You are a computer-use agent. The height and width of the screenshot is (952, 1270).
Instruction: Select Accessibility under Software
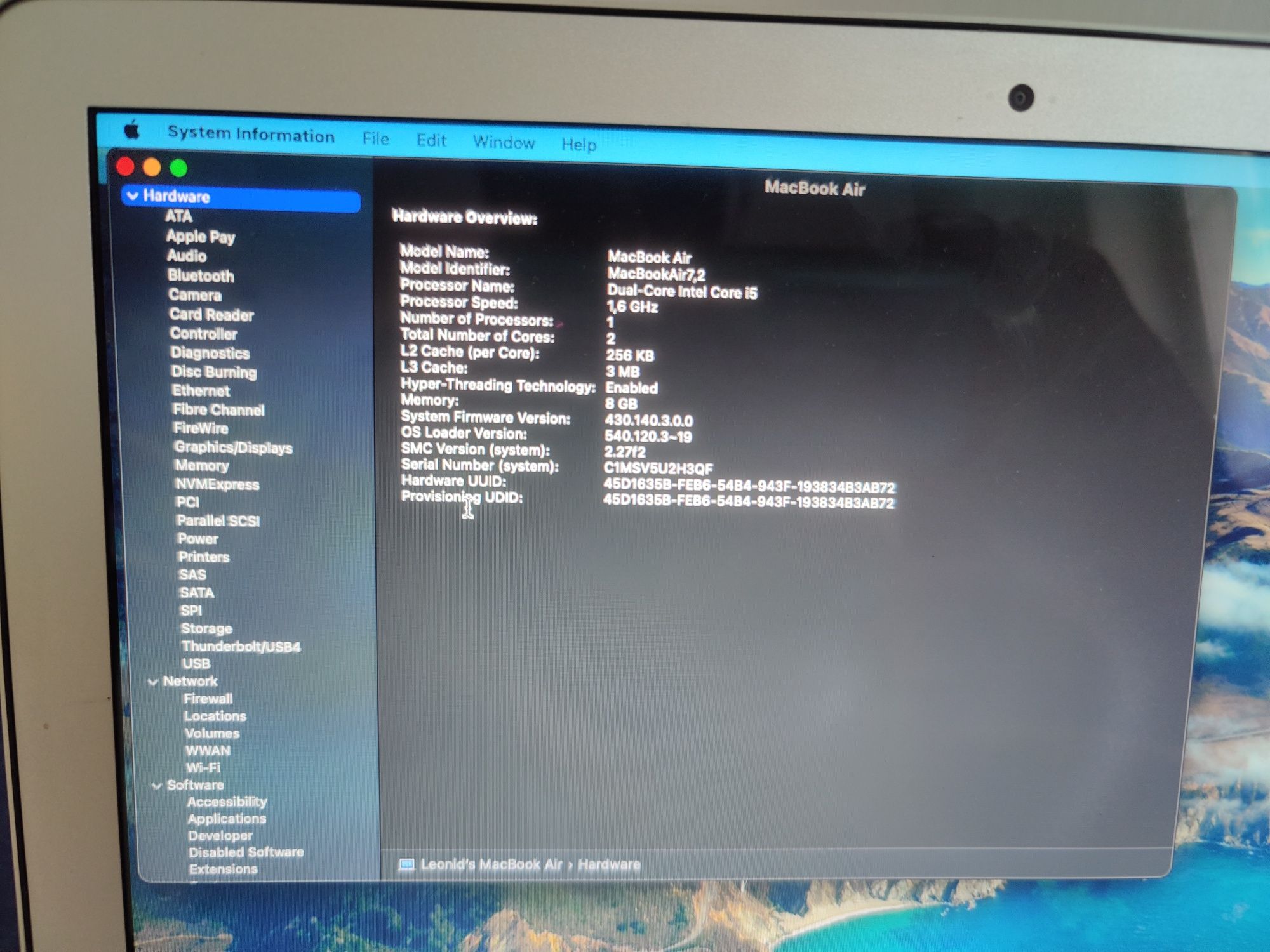(x=227, y=802)
